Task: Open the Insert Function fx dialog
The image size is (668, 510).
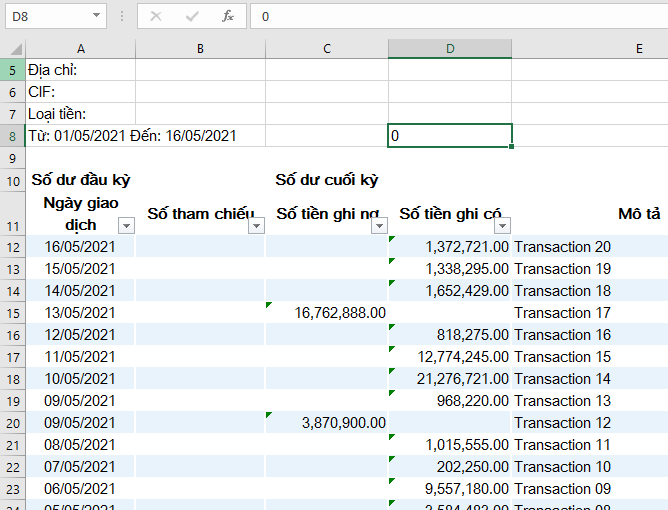Action: tap(228, 16)
